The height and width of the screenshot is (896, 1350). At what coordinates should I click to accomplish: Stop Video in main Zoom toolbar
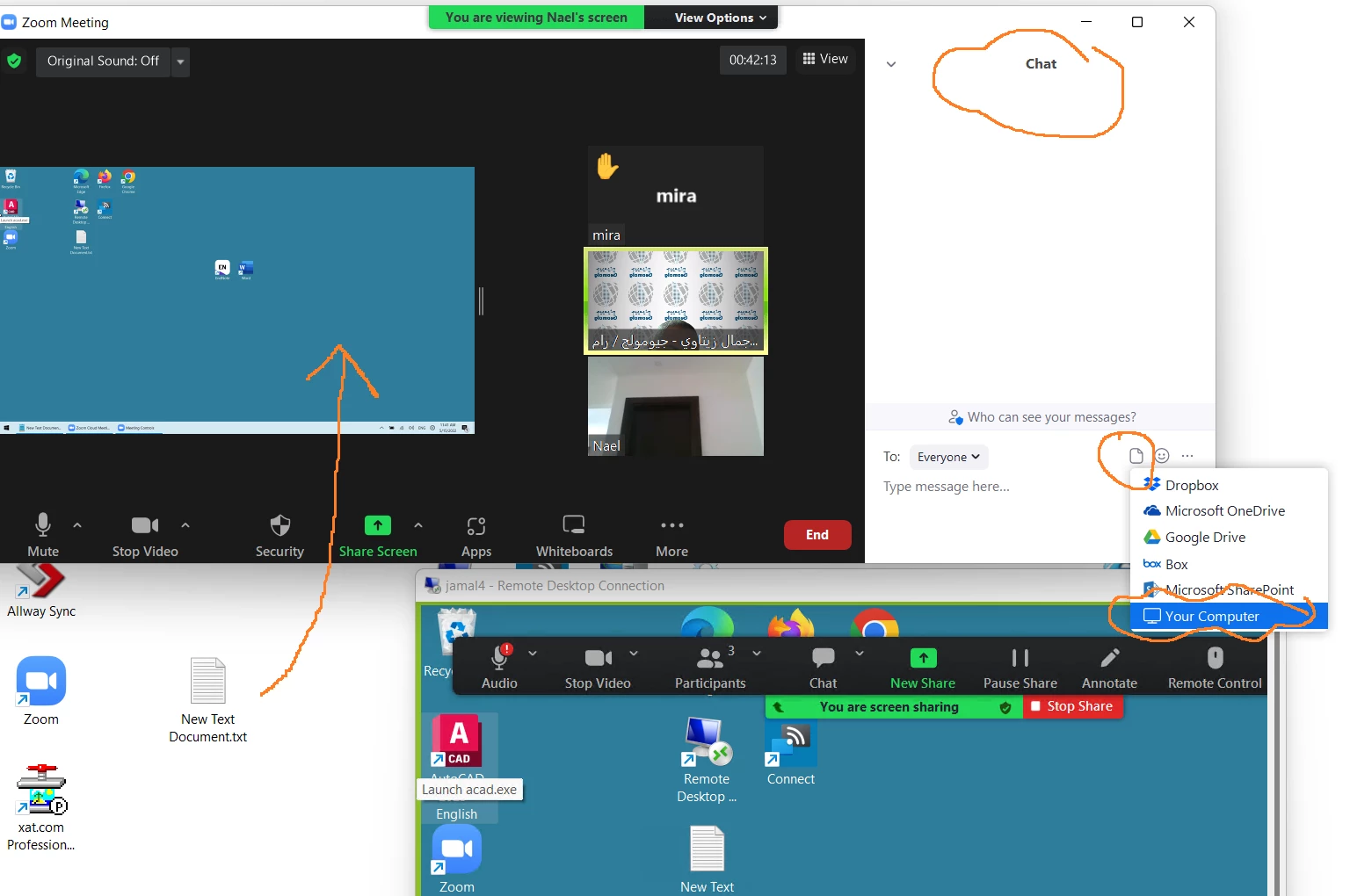(x=145, y=534)
